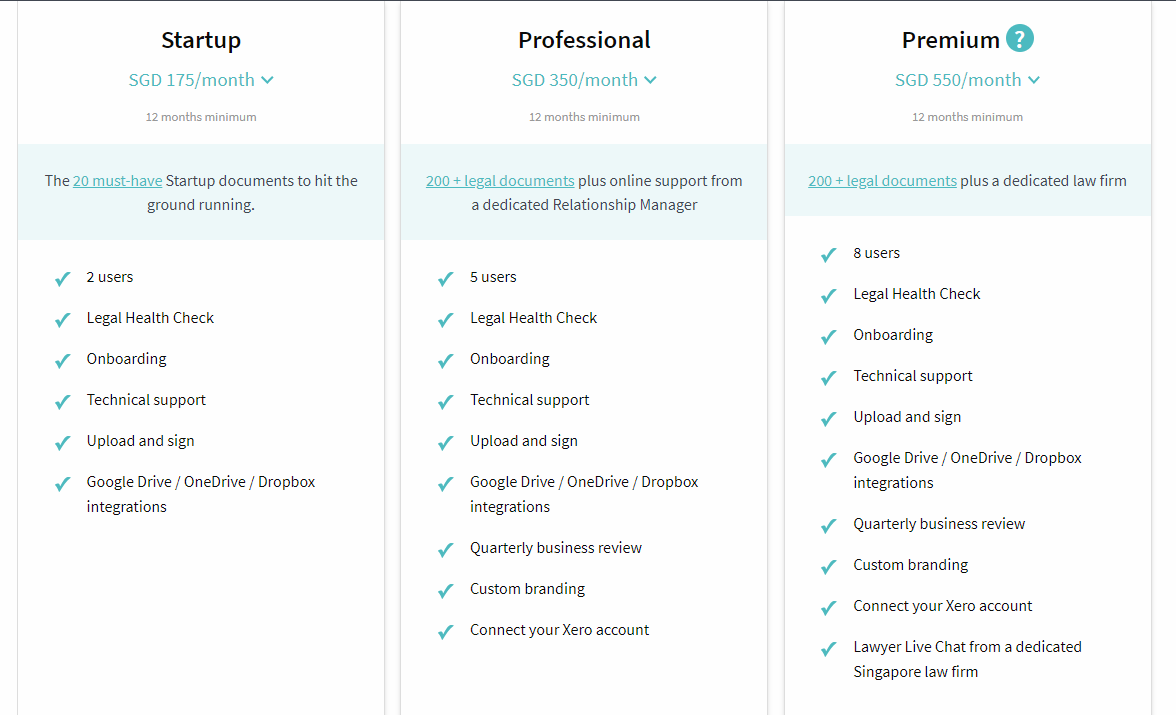The height and width of the screenshot is (715, 1176).
Task: Click checkmark next to Lawyer Live Chat feature
Action: pyautogui.click(x=829, y=648)
